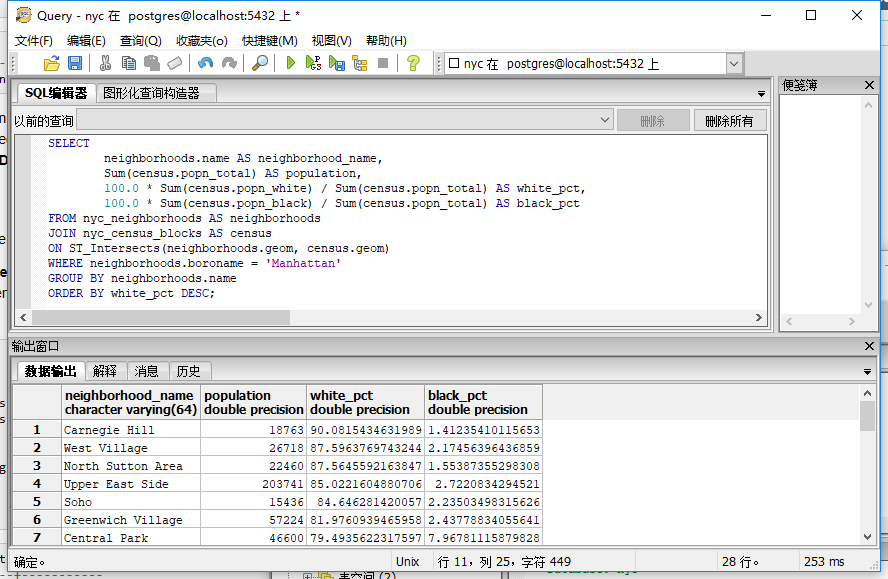Click the 删除所有 button
888x579 pixels.
click(730, 121)
